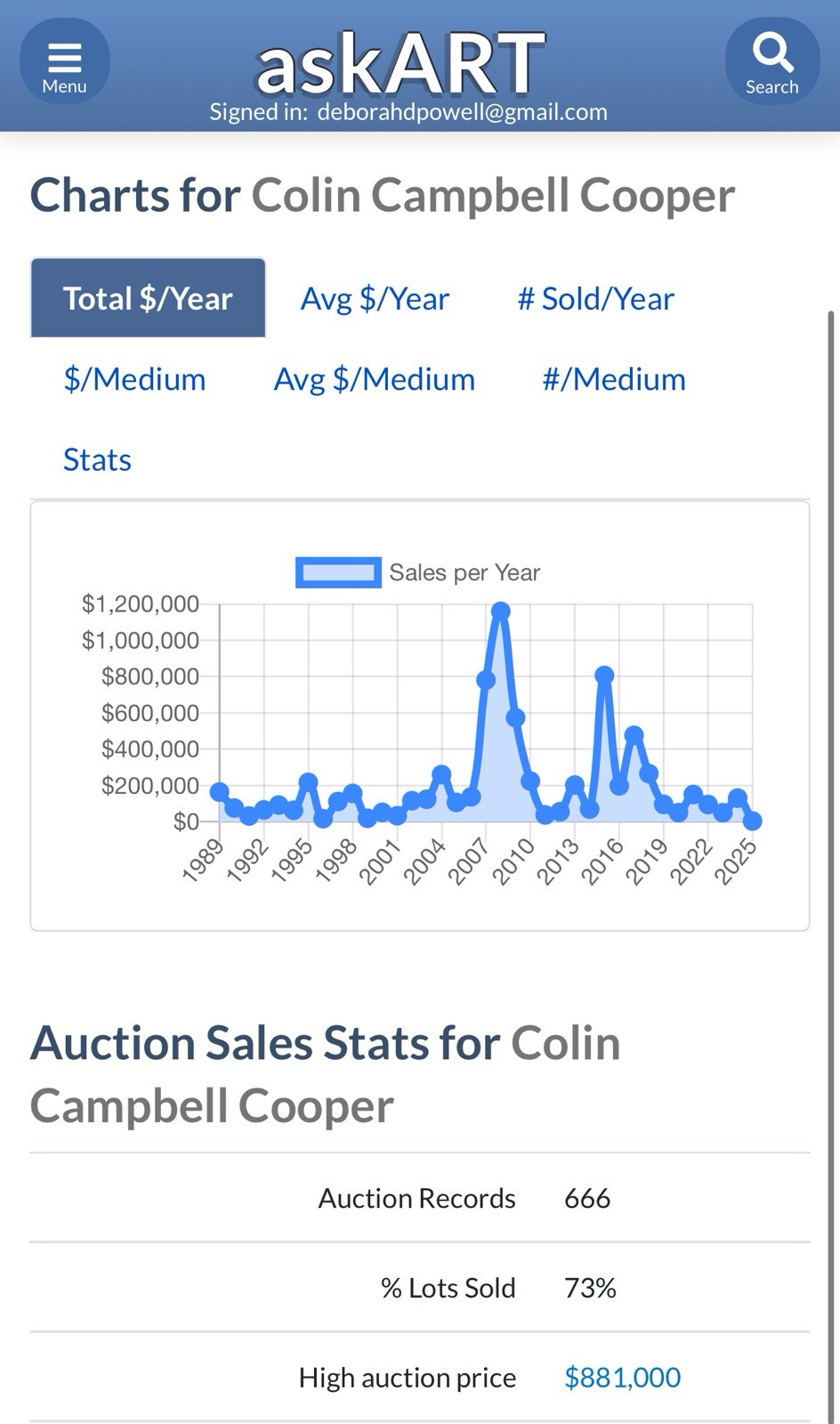
Task: Open the Avg $/Medium tab
Action: tap(374, 379)
